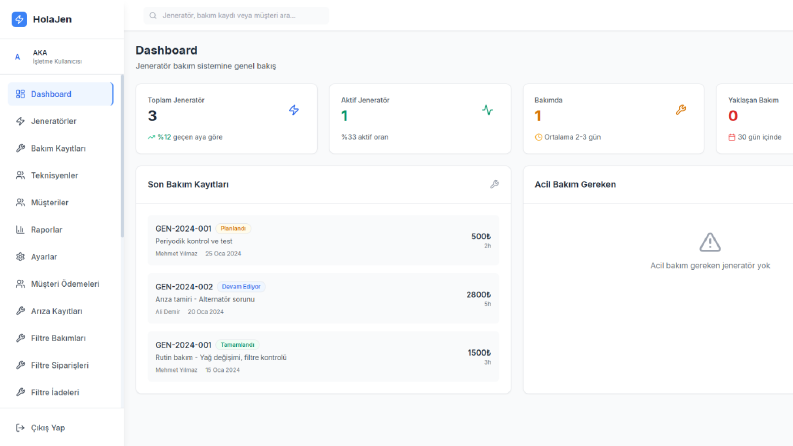The image size is (793, 446).
Task: Click the Filtre Siparişleri wrench icon
Action: 20,365
